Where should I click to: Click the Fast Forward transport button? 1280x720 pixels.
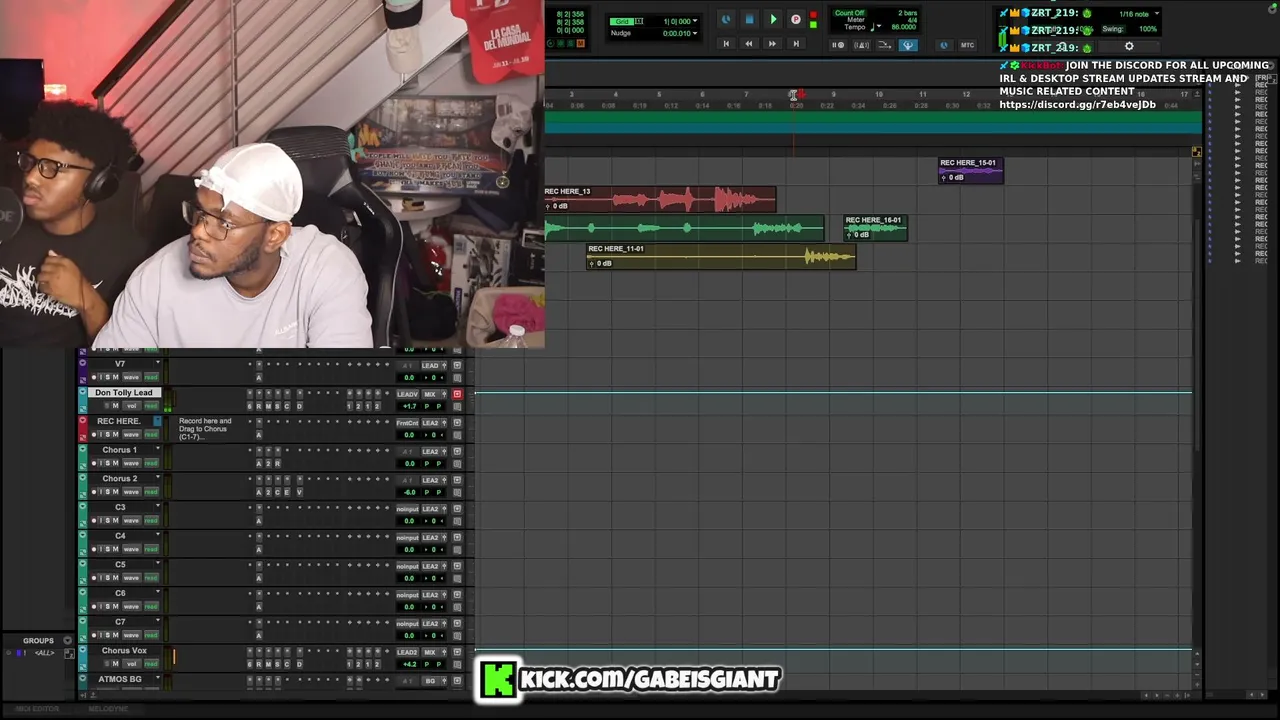(772, 44)
